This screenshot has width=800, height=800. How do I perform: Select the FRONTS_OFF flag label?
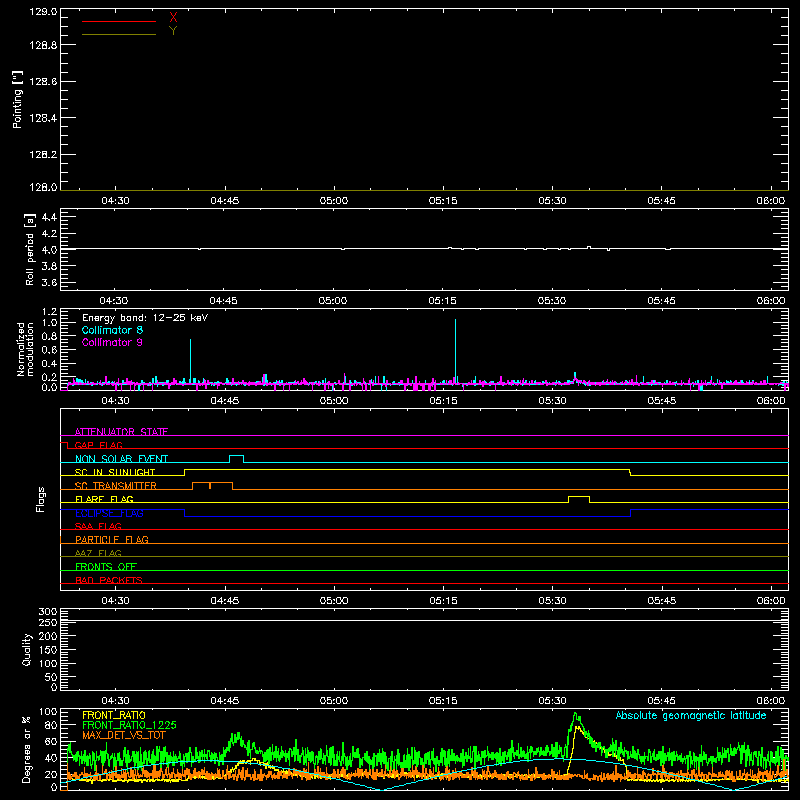(106, 566)
